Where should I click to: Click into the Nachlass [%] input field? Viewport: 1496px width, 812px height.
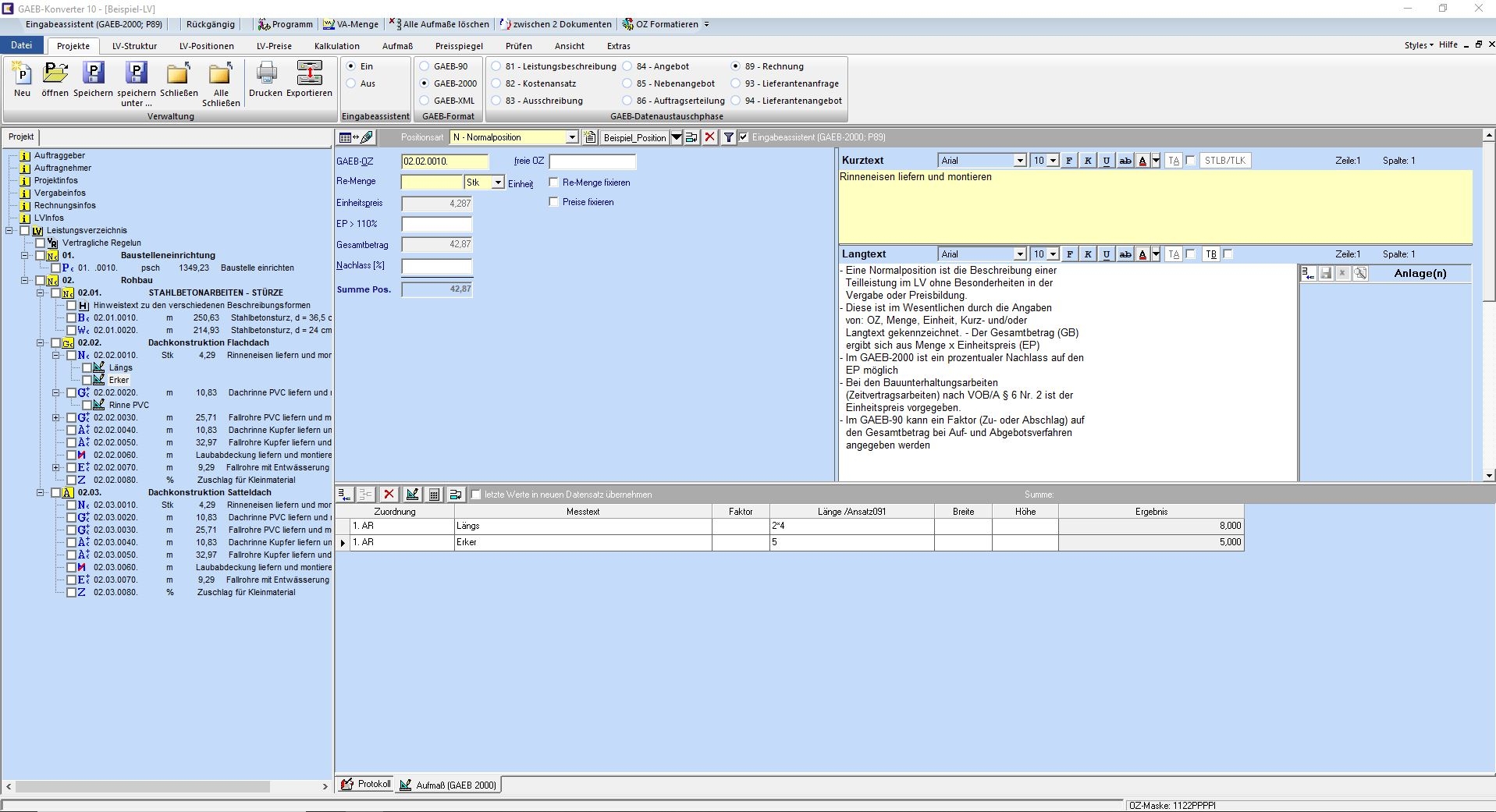click(x=436, y=266)
